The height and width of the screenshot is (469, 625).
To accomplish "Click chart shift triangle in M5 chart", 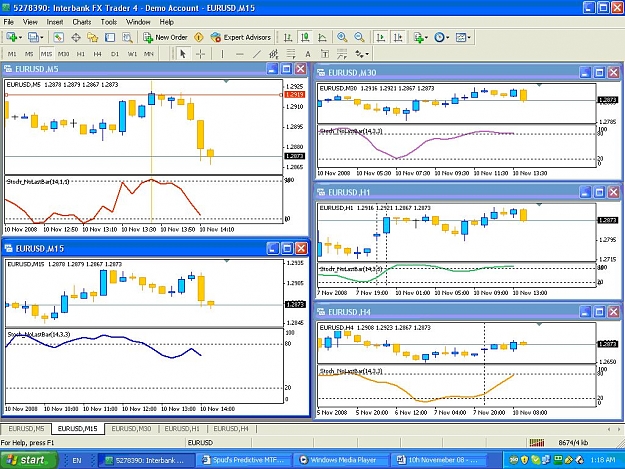I will [x=226, y=81].
